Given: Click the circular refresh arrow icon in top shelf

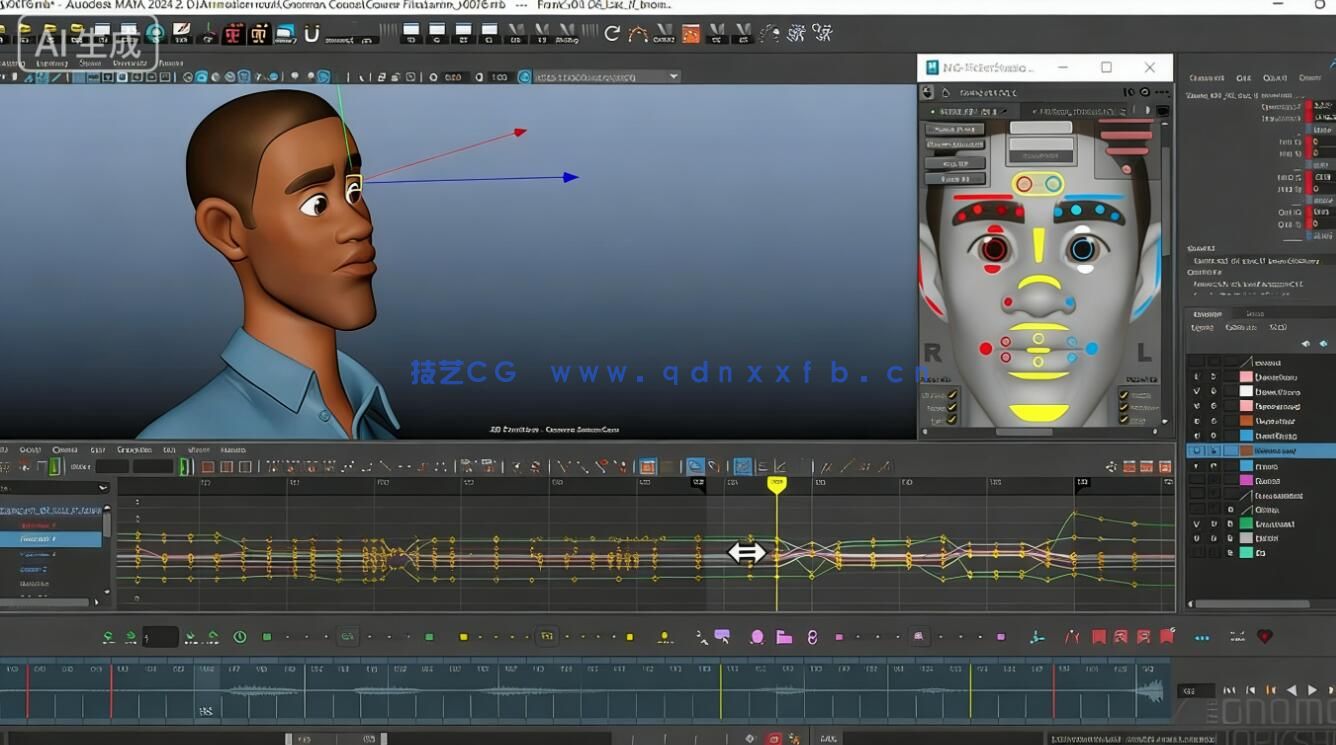Looking at the screenshot, I should pos(612,34).
